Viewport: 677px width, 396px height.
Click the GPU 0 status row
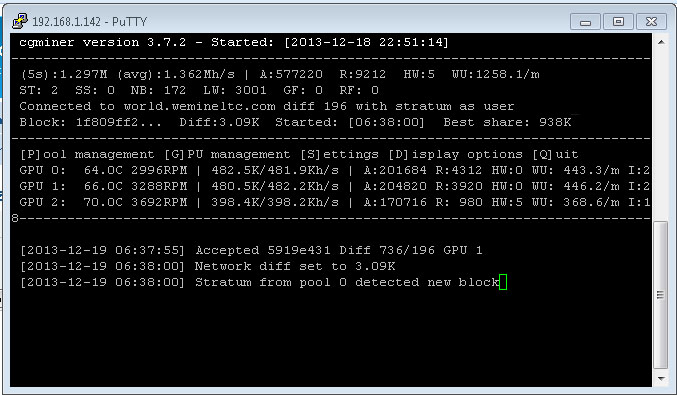[x=335, y=170]
